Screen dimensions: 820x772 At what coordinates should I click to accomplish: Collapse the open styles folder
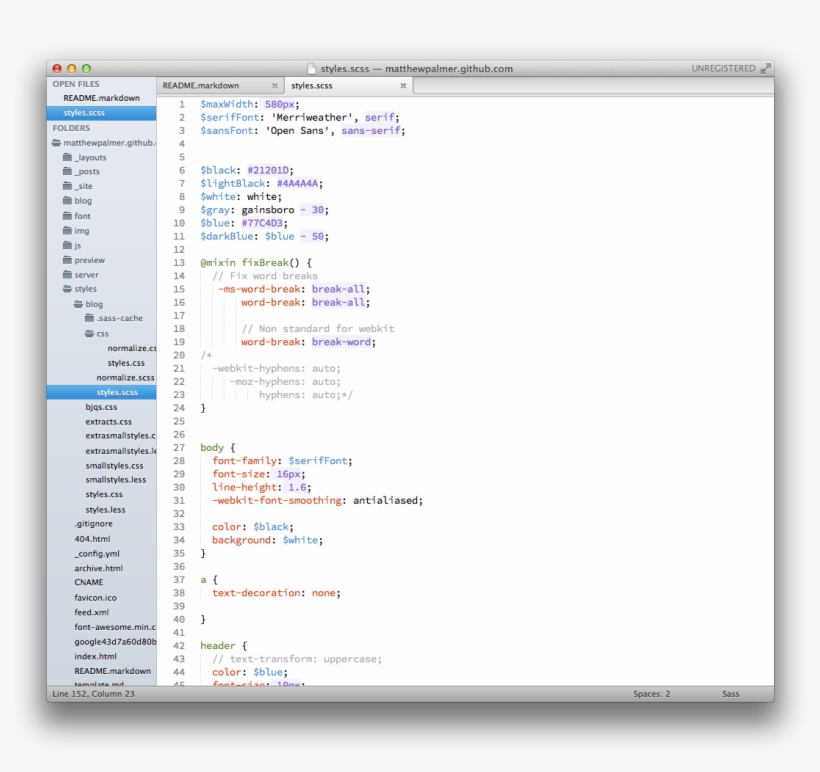67,289
